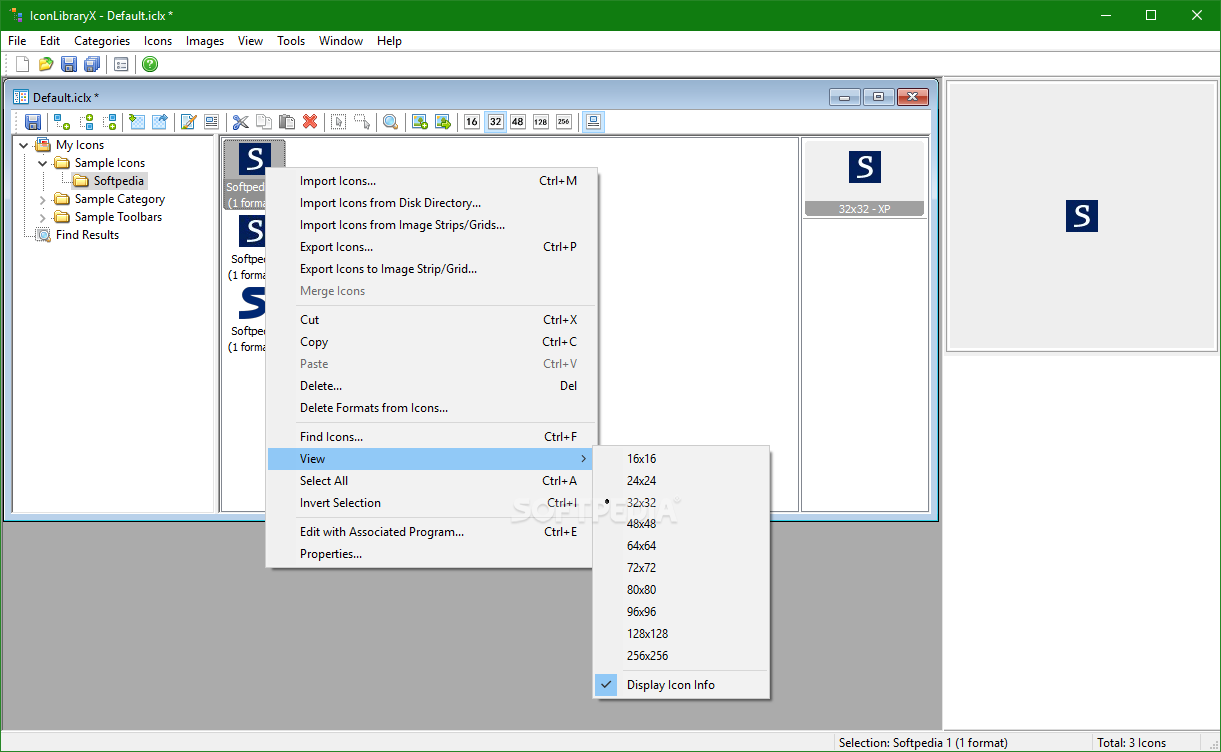Image resolution: width=1221 pixels, height=752 pixels.
Task: Click the properties sheet toolbar icon
Action: pos(211,122)
